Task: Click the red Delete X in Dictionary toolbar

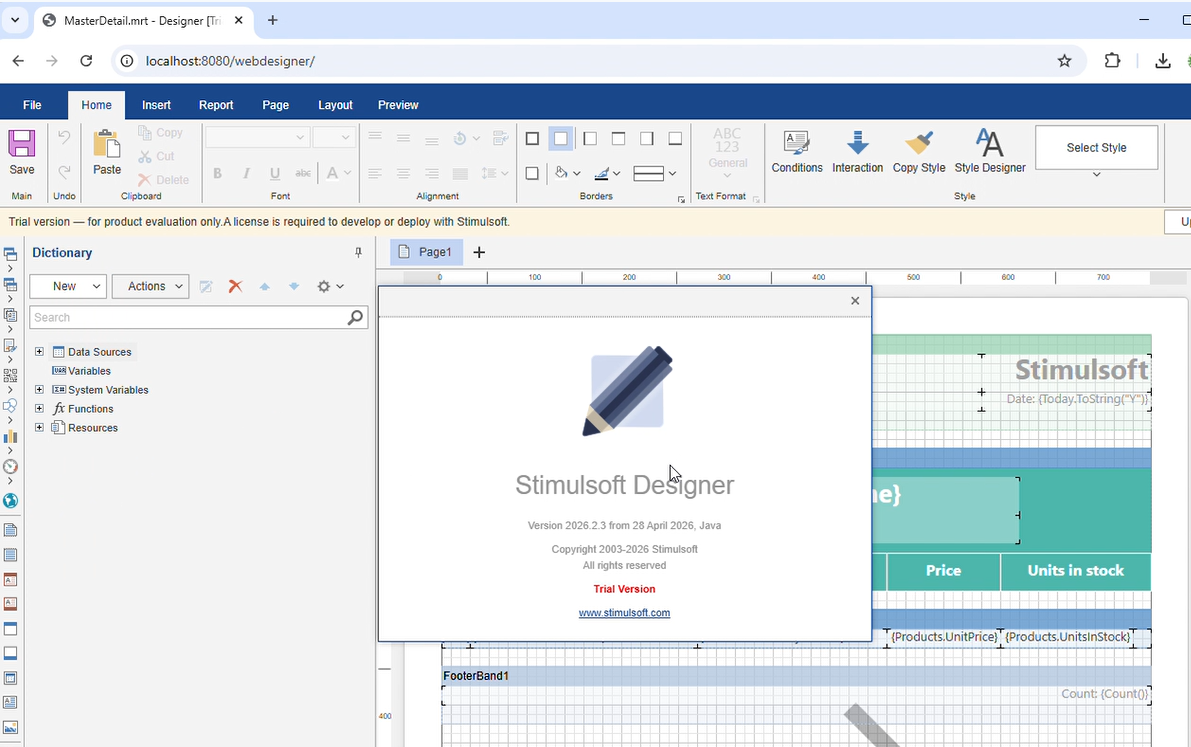Action: [x=235, y=286]
